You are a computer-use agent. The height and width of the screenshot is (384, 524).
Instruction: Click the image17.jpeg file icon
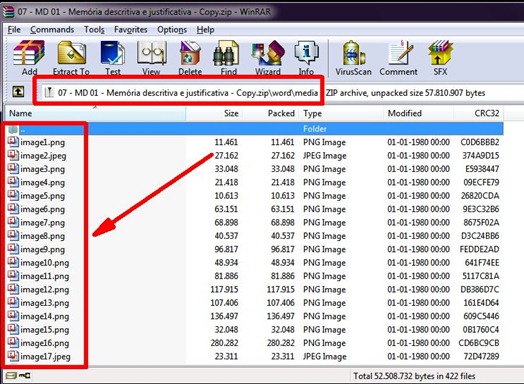[13, 356]
